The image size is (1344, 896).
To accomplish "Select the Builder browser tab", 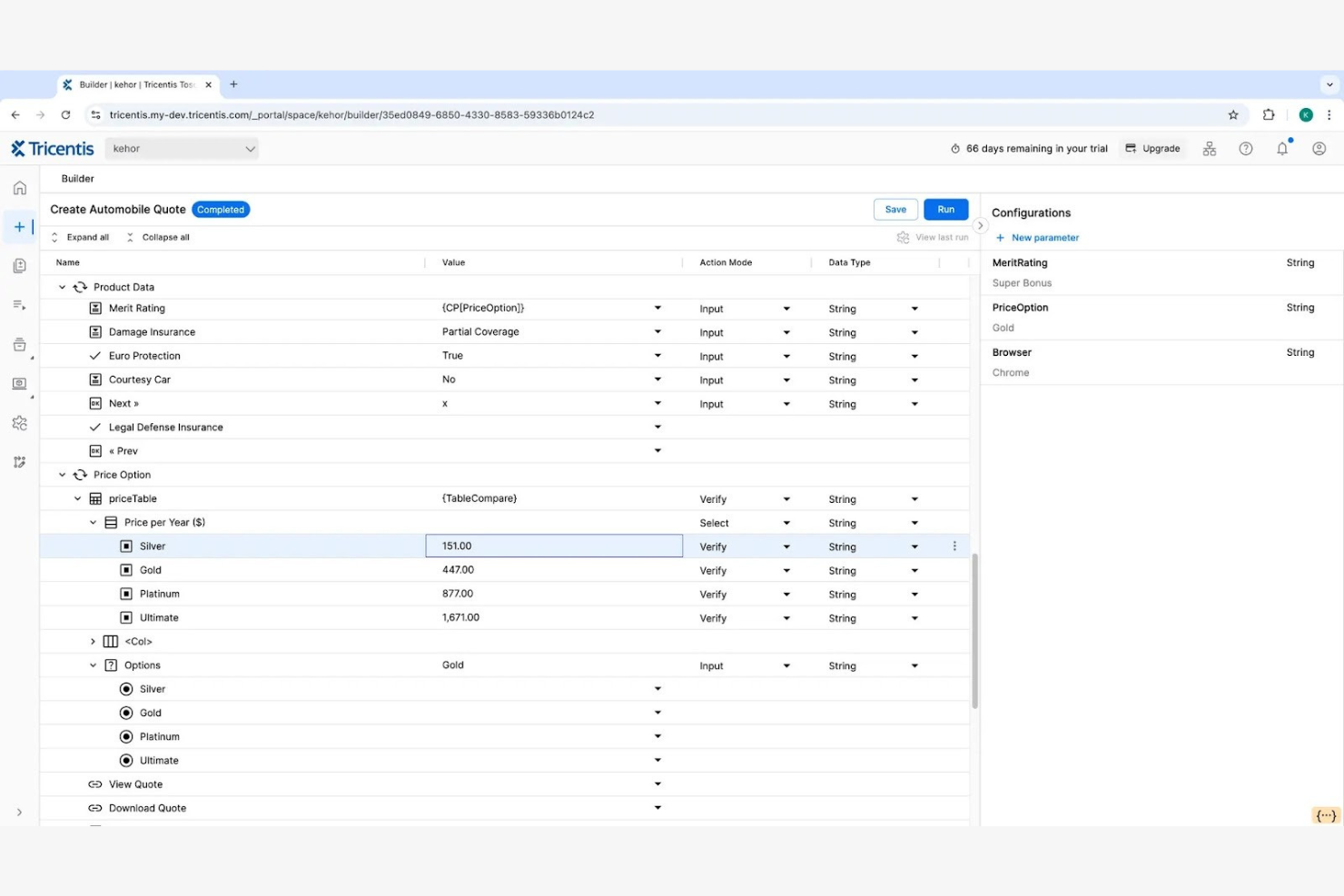I will point(136,84).
